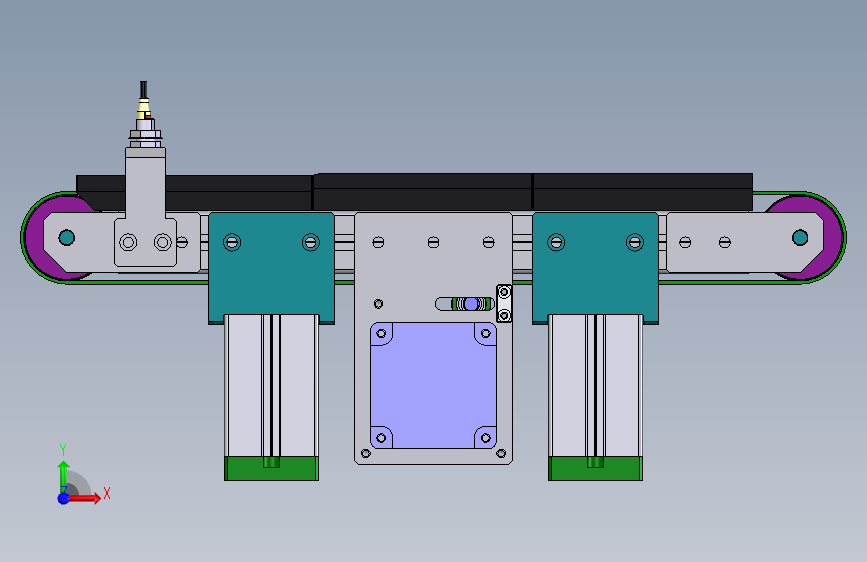
Task: Select the right teal mounting bracket
Action: [596, 268]
